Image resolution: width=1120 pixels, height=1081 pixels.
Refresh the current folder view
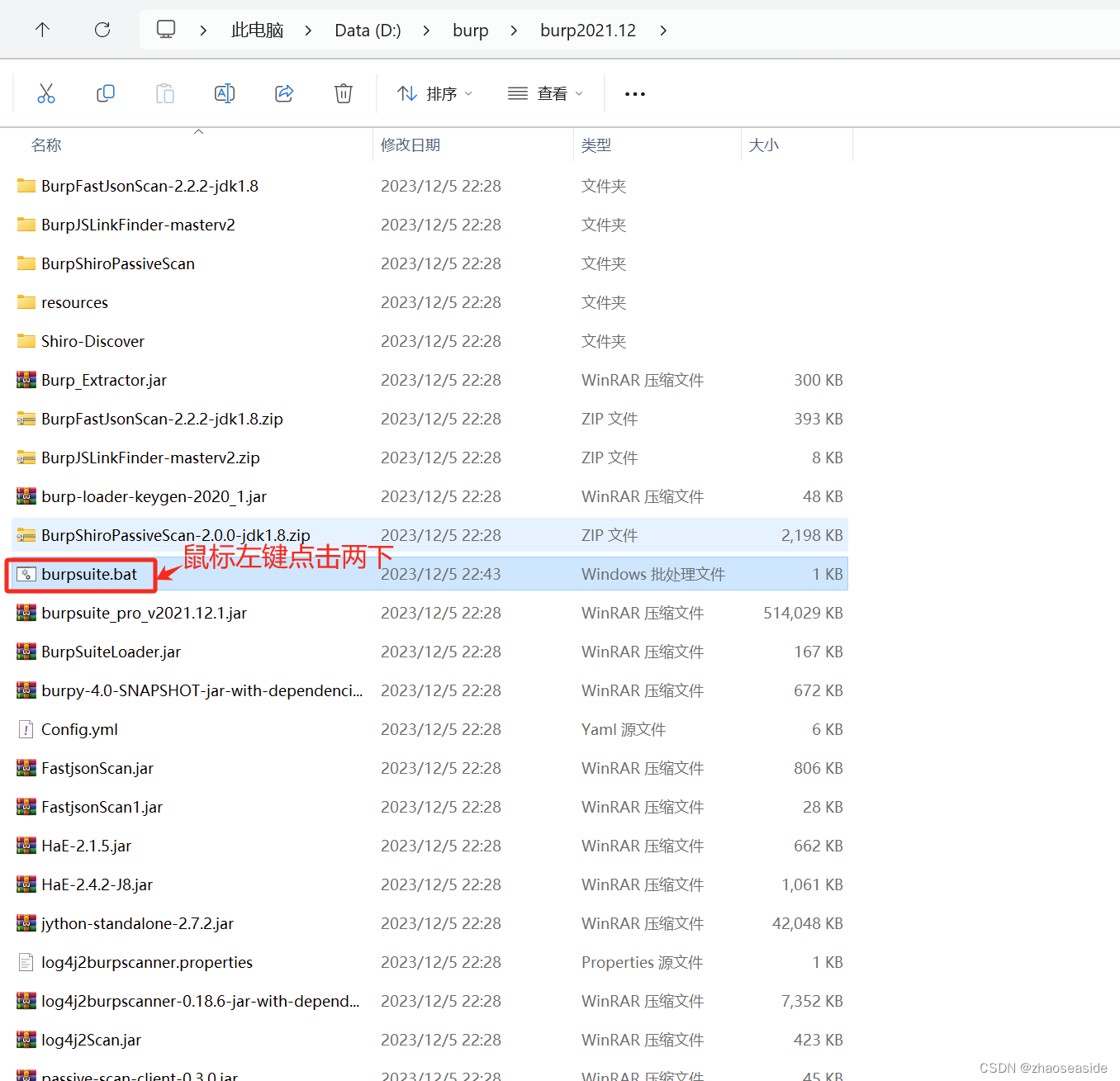102,31
